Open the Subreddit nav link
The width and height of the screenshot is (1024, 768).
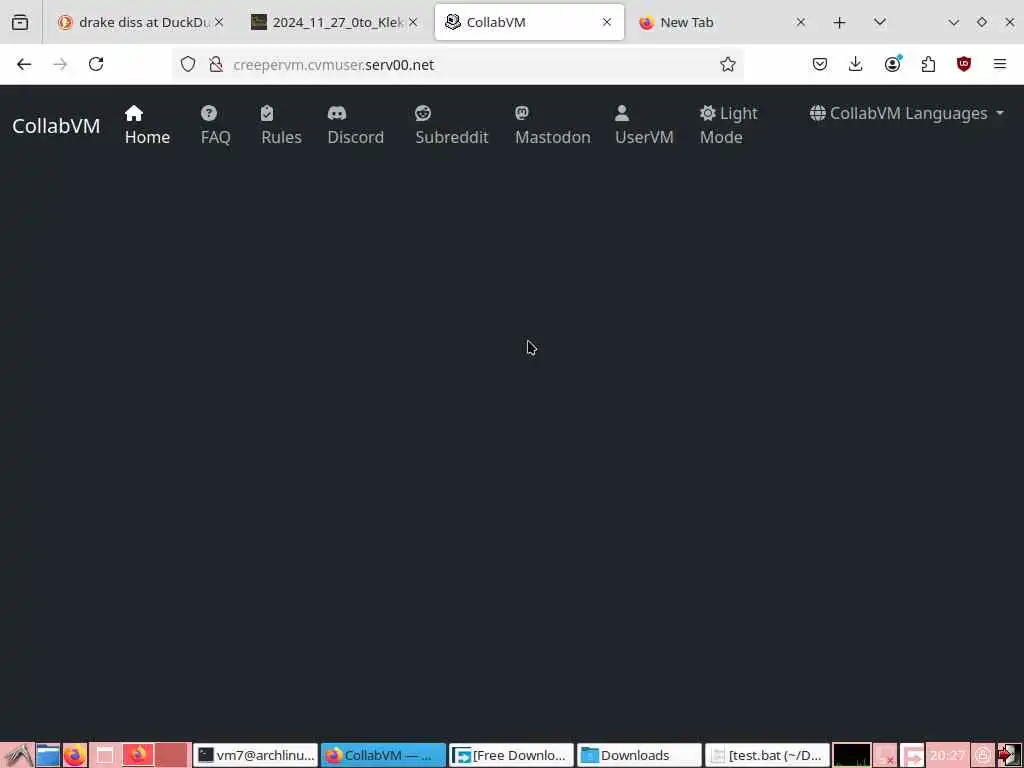(x=451, y=125)
